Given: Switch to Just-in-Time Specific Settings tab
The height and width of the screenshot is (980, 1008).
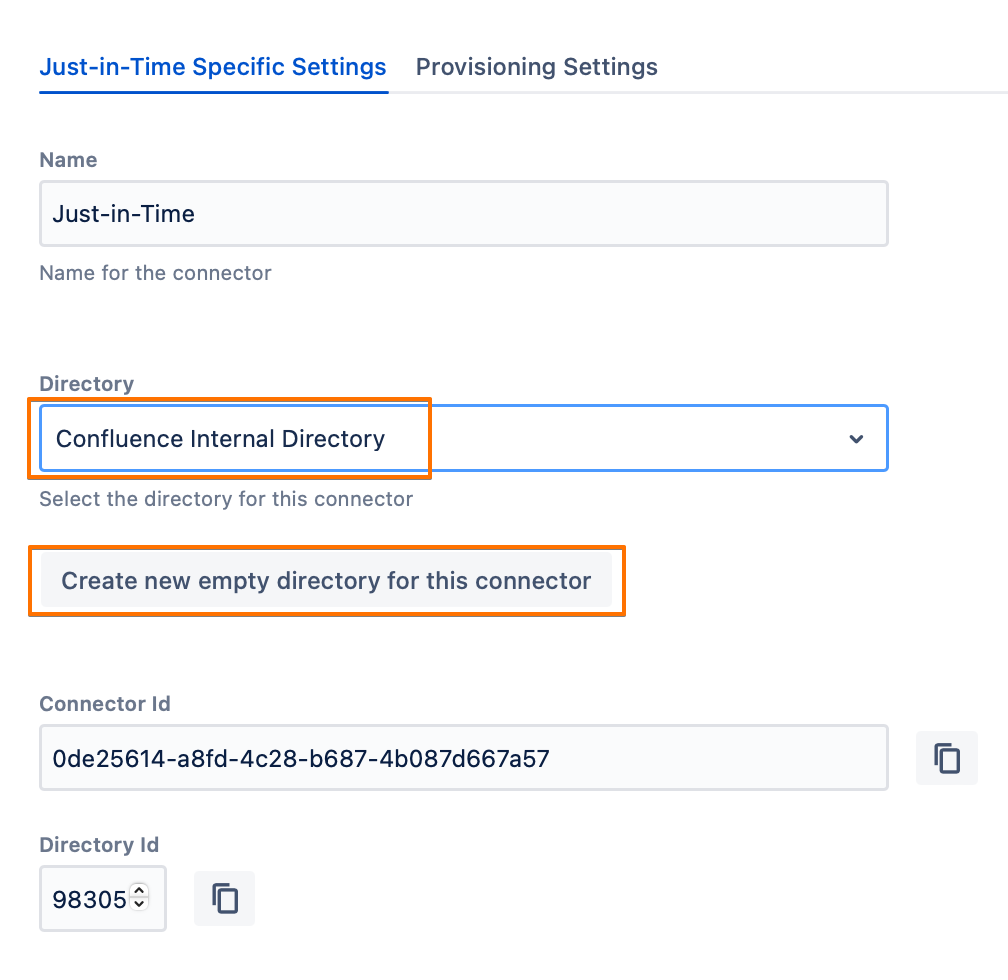Looking at the screenshot, I should point(212,67).
